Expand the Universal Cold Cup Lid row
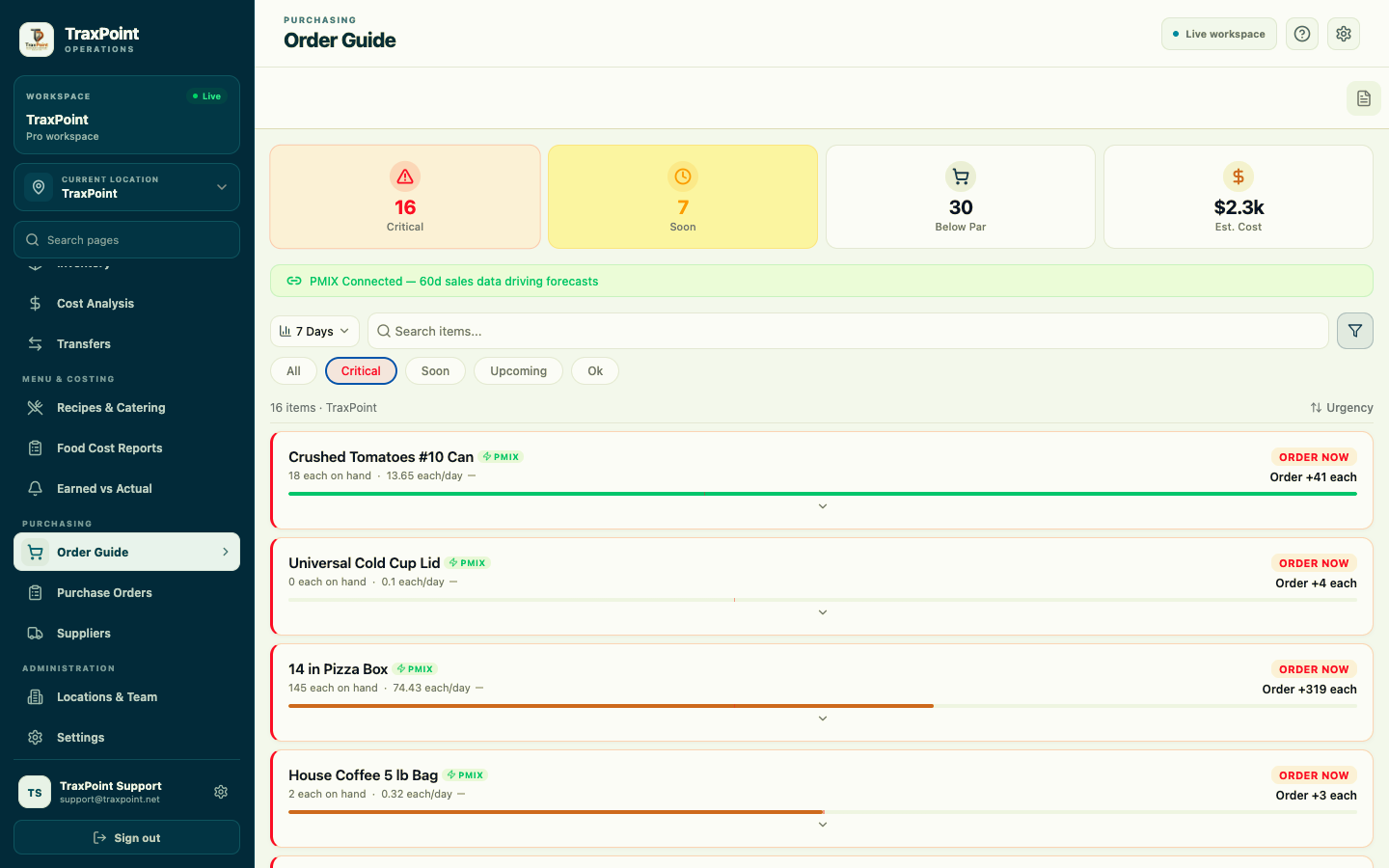Image resolution: width=1389 pixels, height=868 pixels. 823,612
